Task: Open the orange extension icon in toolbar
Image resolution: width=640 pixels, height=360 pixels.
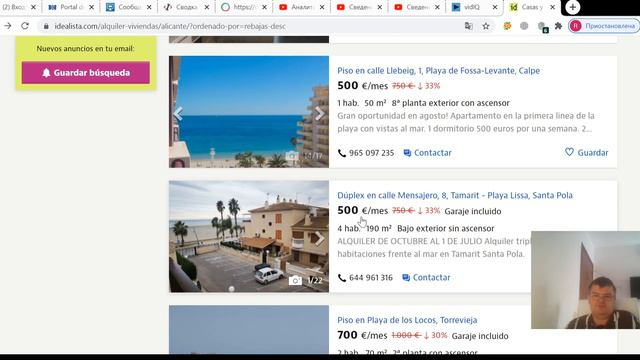Action: 507,26
